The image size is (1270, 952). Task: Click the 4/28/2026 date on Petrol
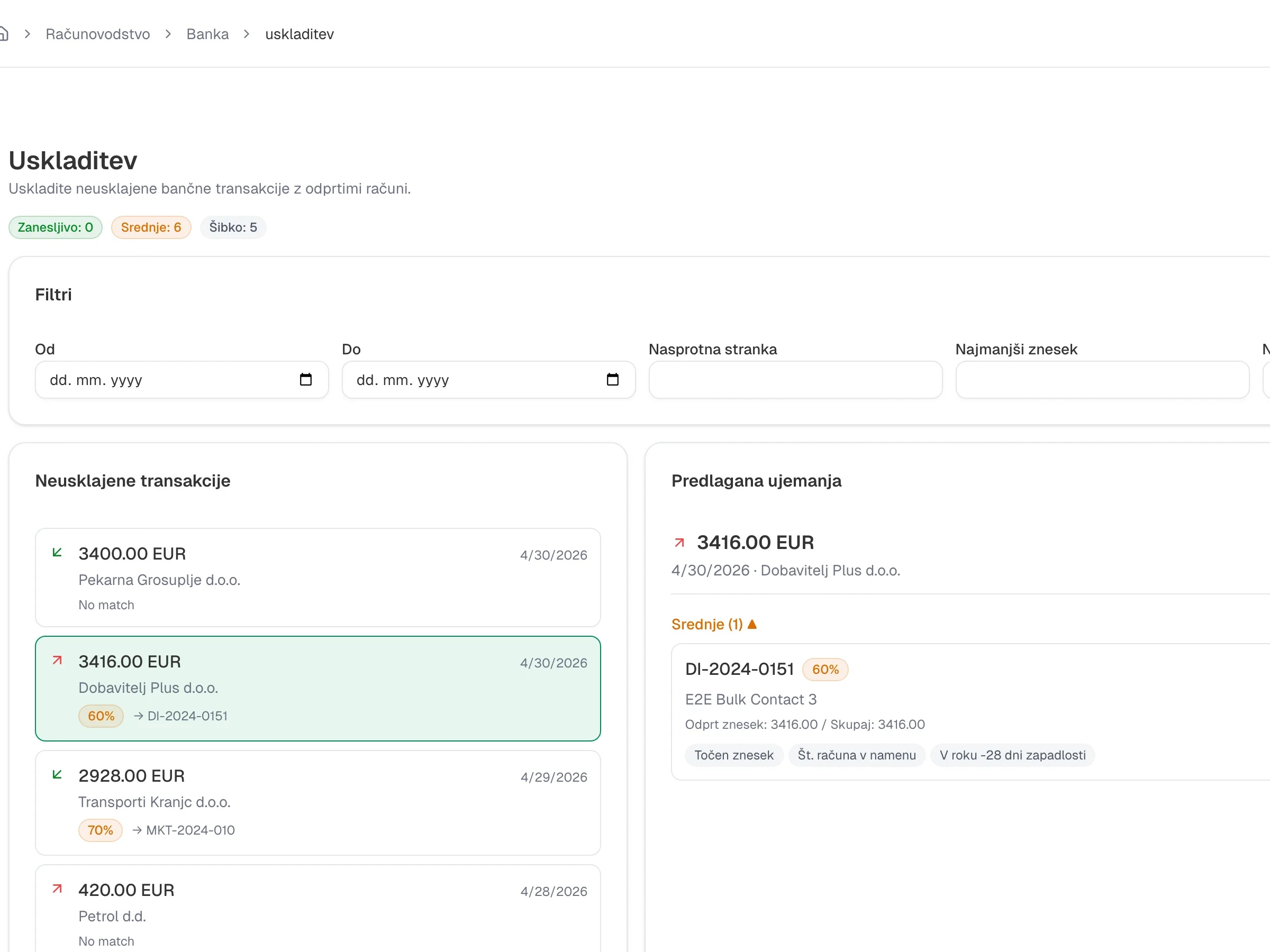click(554, 891)
